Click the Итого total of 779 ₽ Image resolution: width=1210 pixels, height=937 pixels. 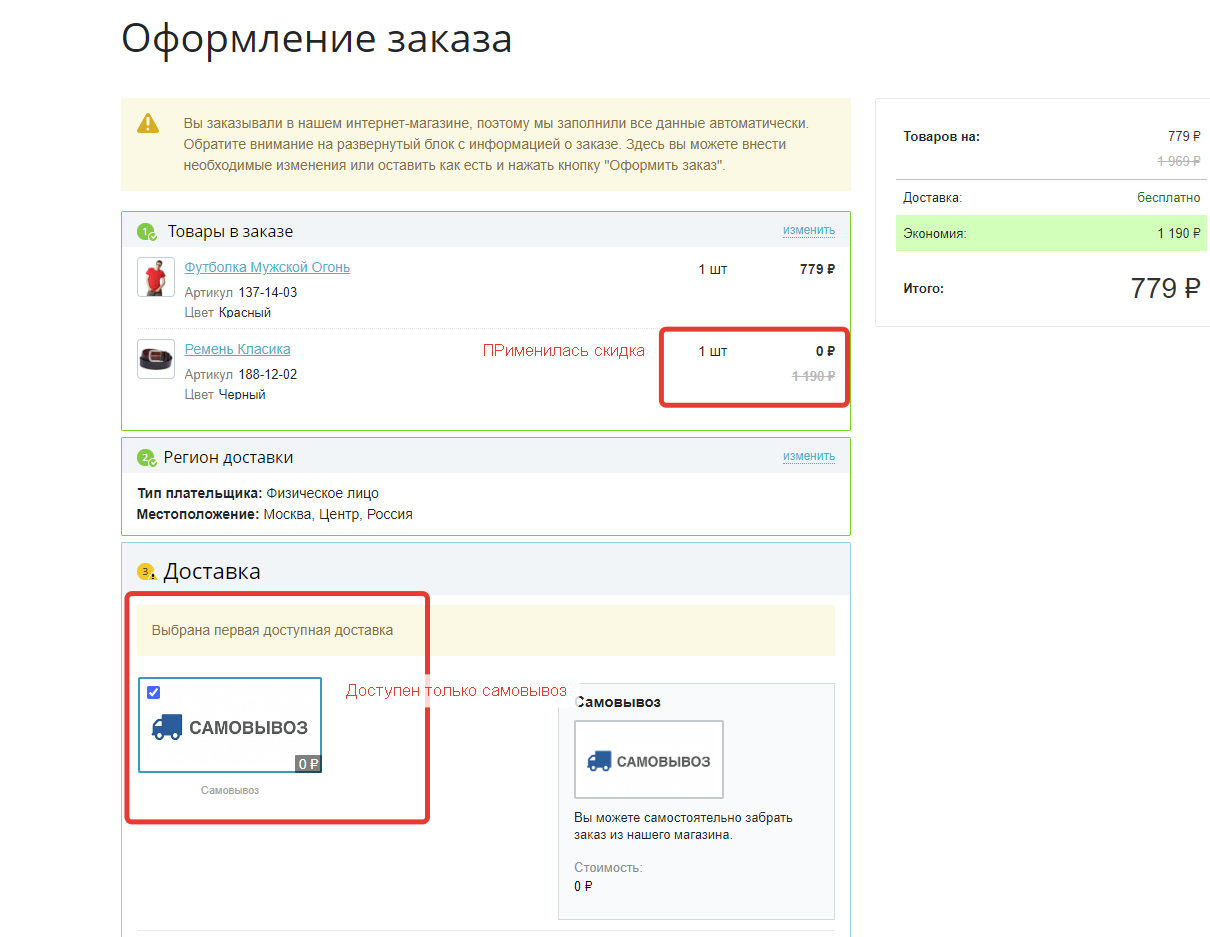click(x=1164, y=288)
